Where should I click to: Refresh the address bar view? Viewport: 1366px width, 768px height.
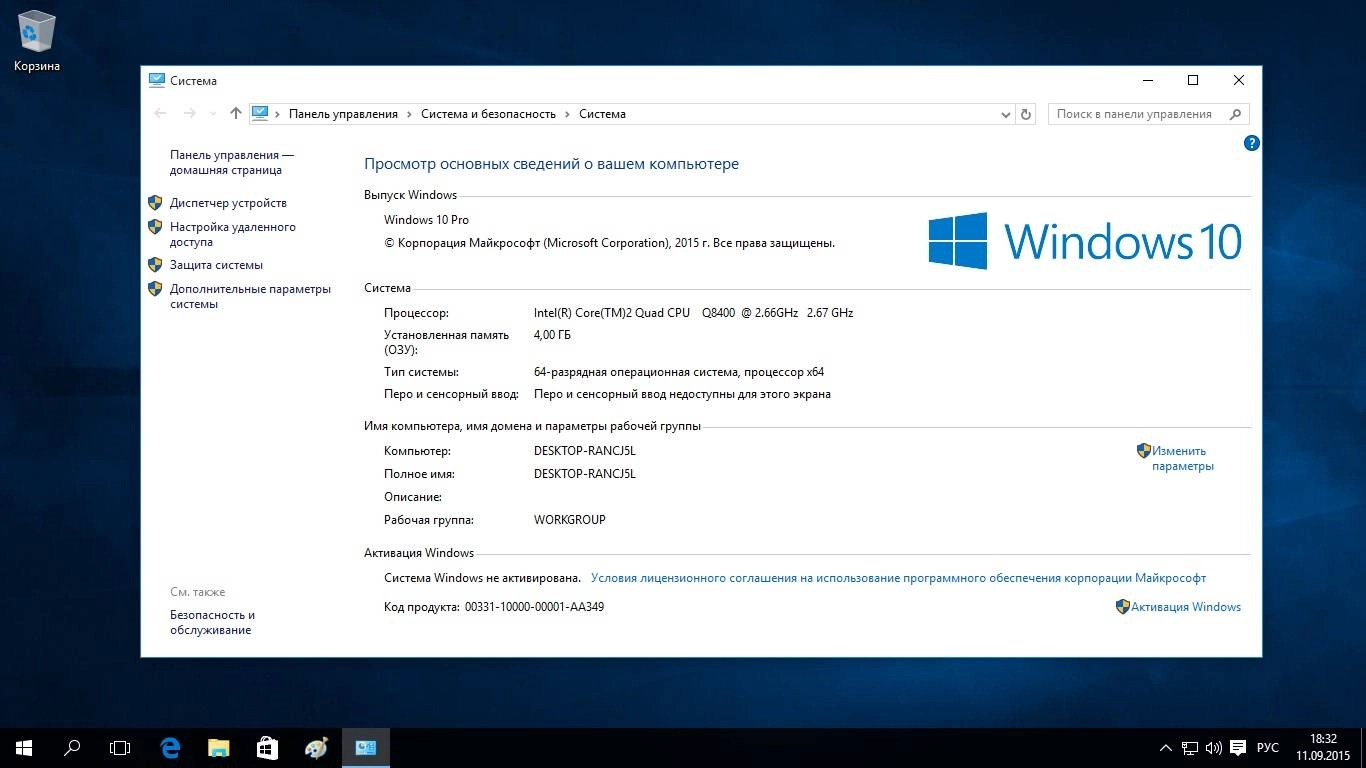point(1026,114)
